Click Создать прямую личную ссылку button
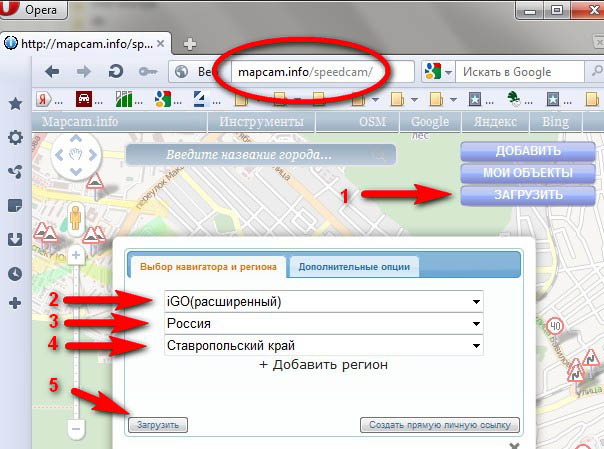 pyautogui.click(x=440, y=425)
